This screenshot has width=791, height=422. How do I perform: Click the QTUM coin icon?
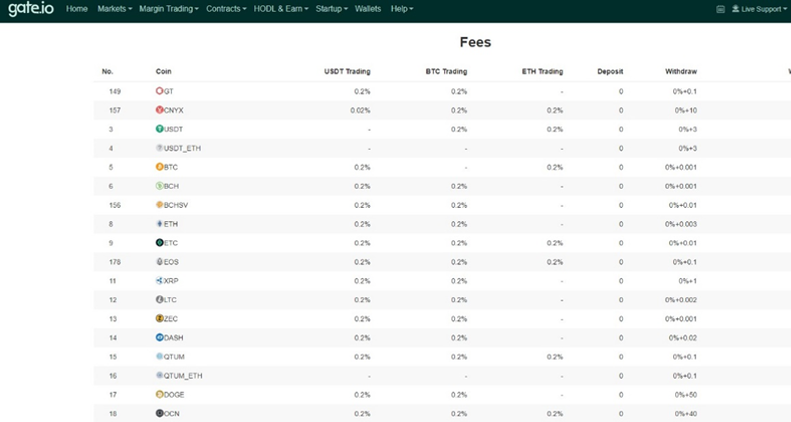point(159,356)
